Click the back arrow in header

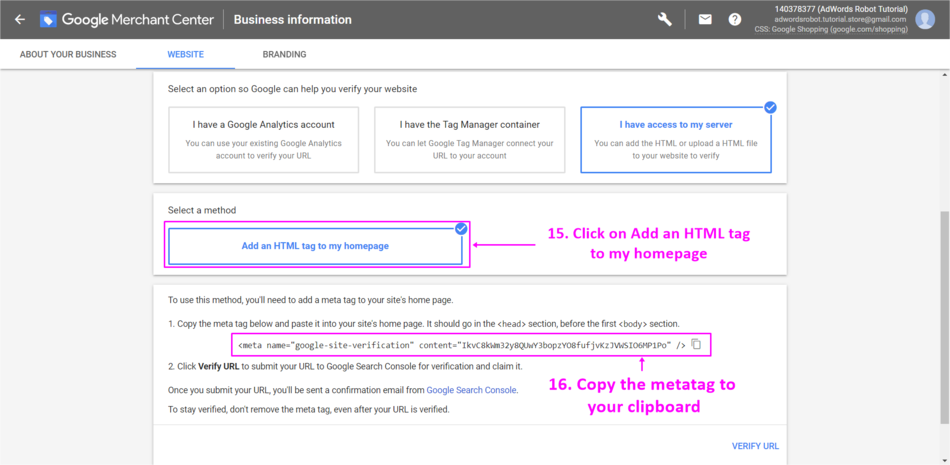coord(19,19)
